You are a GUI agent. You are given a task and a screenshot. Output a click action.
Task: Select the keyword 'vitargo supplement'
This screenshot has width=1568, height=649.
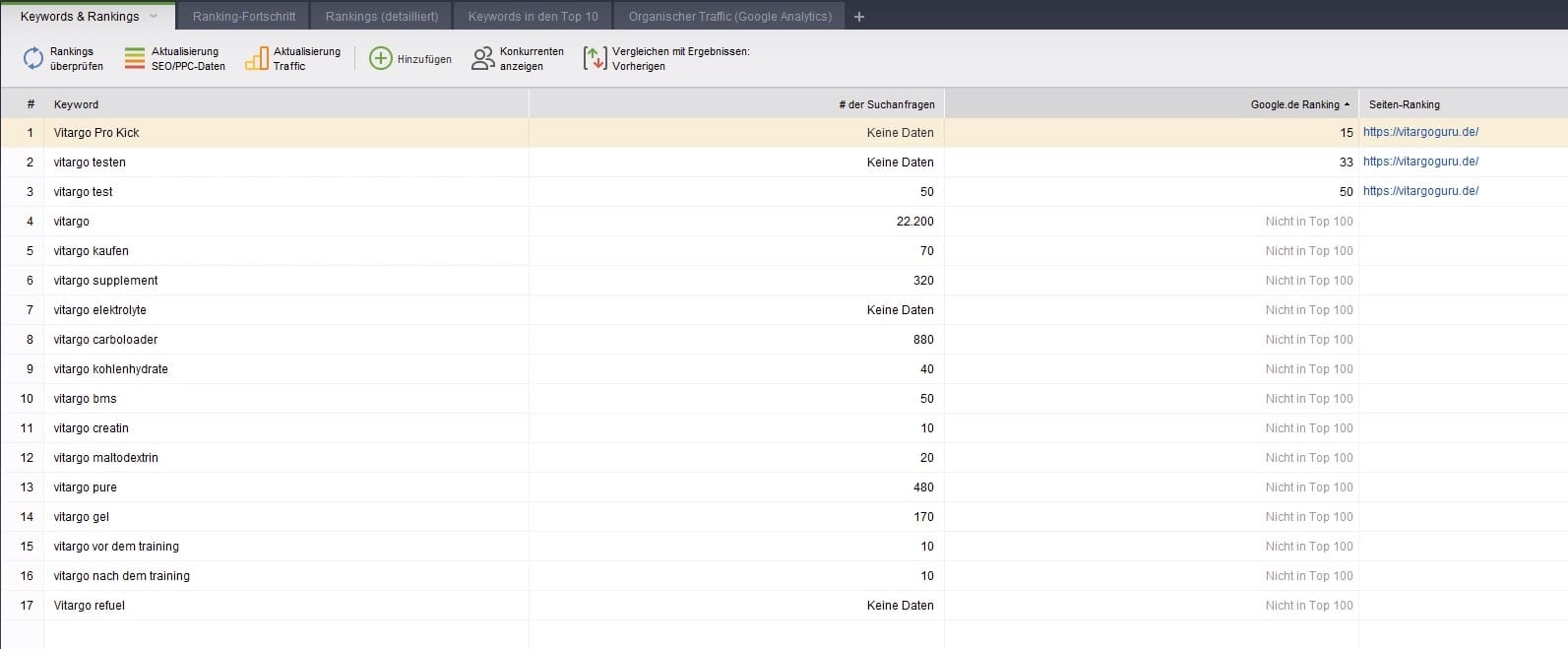105,281
